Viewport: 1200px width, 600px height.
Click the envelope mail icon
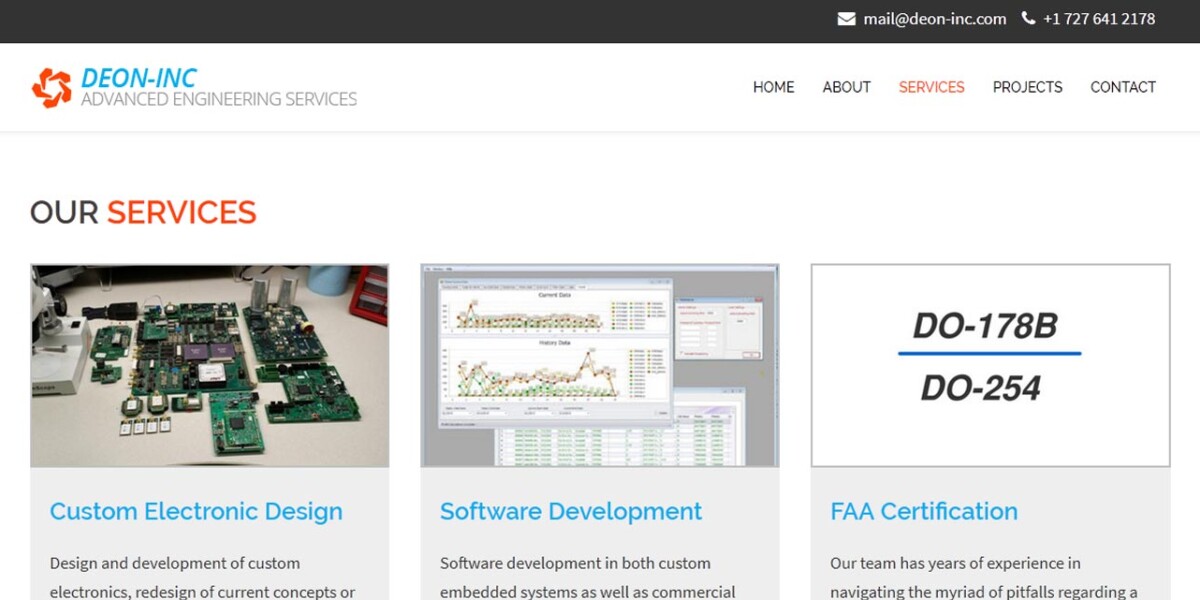point(846,19)
